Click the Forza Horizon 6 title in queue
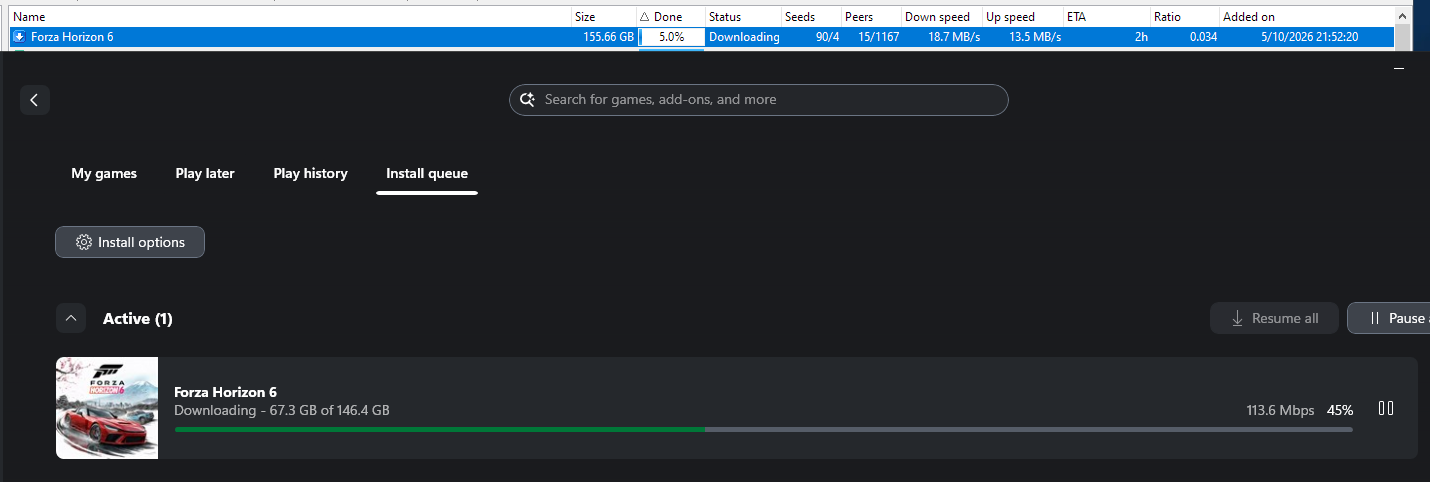Image resolution: width=1430 pixels, height=482 pixels. click(x=225, y=392)
